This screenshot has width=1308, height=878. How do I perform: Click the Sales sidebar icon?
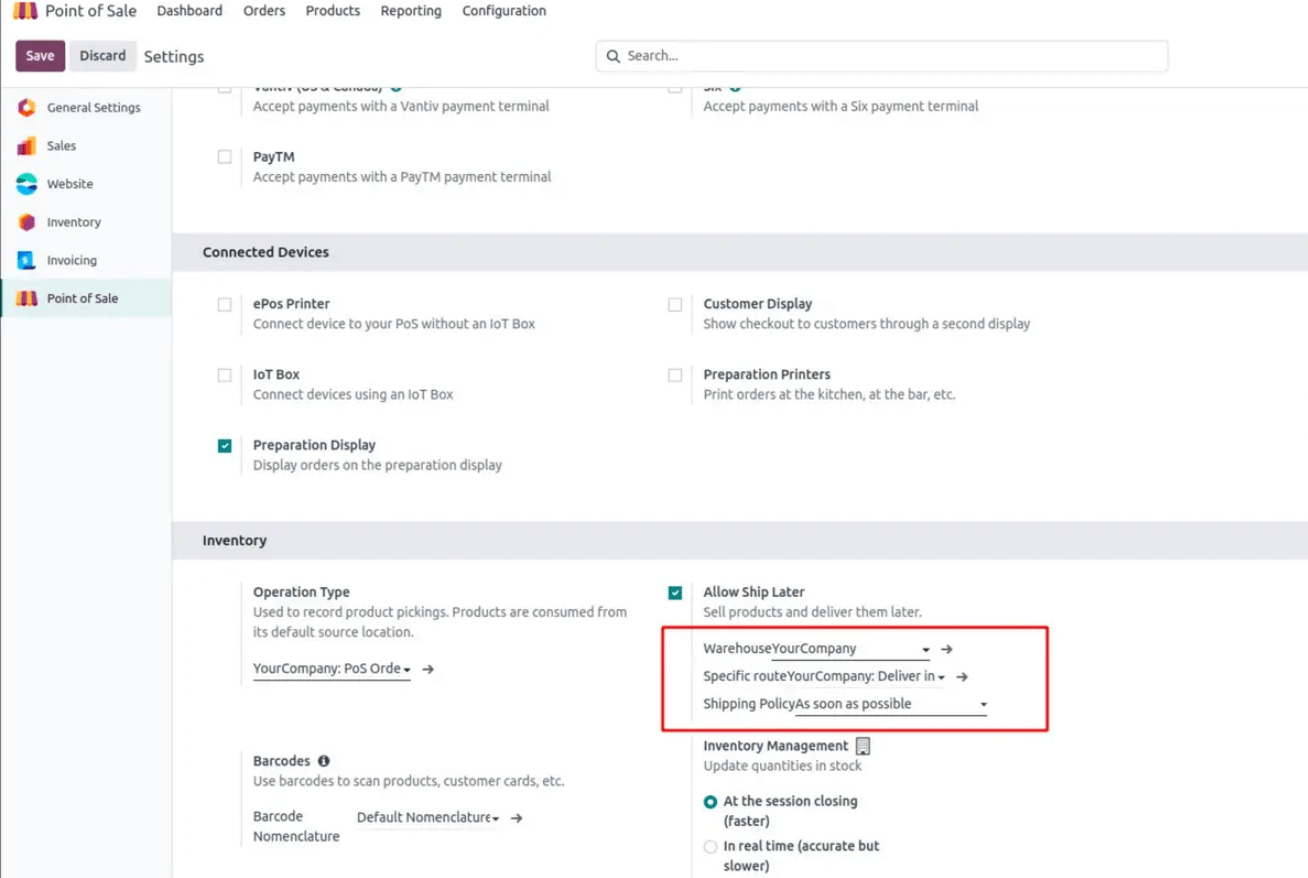pyautogui.click(x=27, y=146)
